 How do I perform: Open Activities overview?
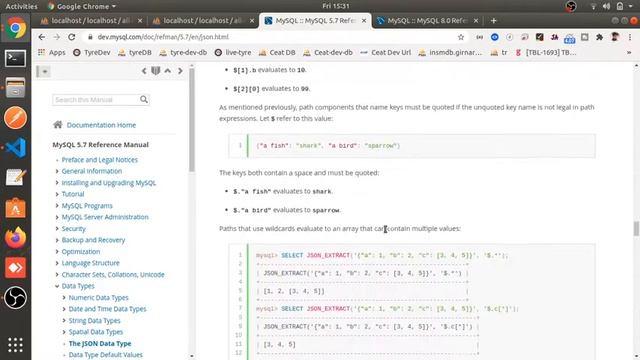pyautogui.click(x=21, y=6)
